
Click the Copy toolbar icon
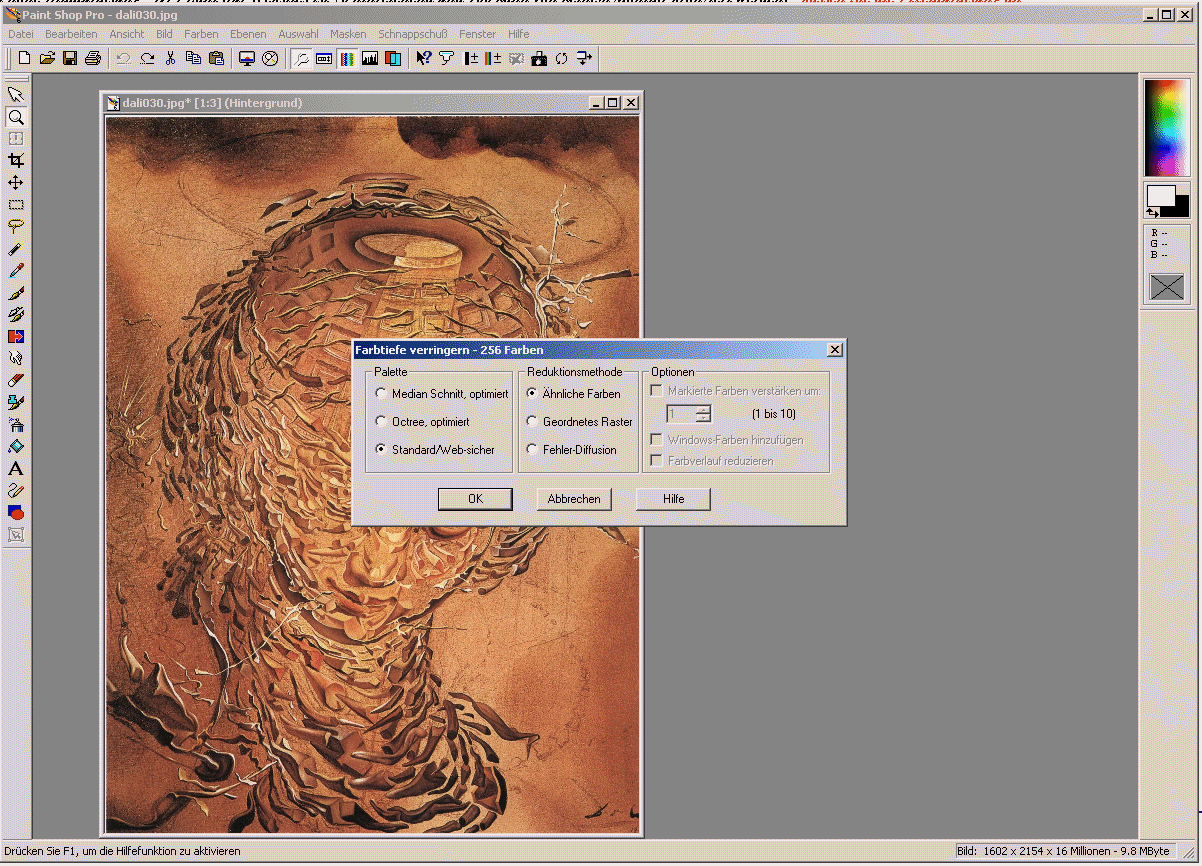pos(193,59)
